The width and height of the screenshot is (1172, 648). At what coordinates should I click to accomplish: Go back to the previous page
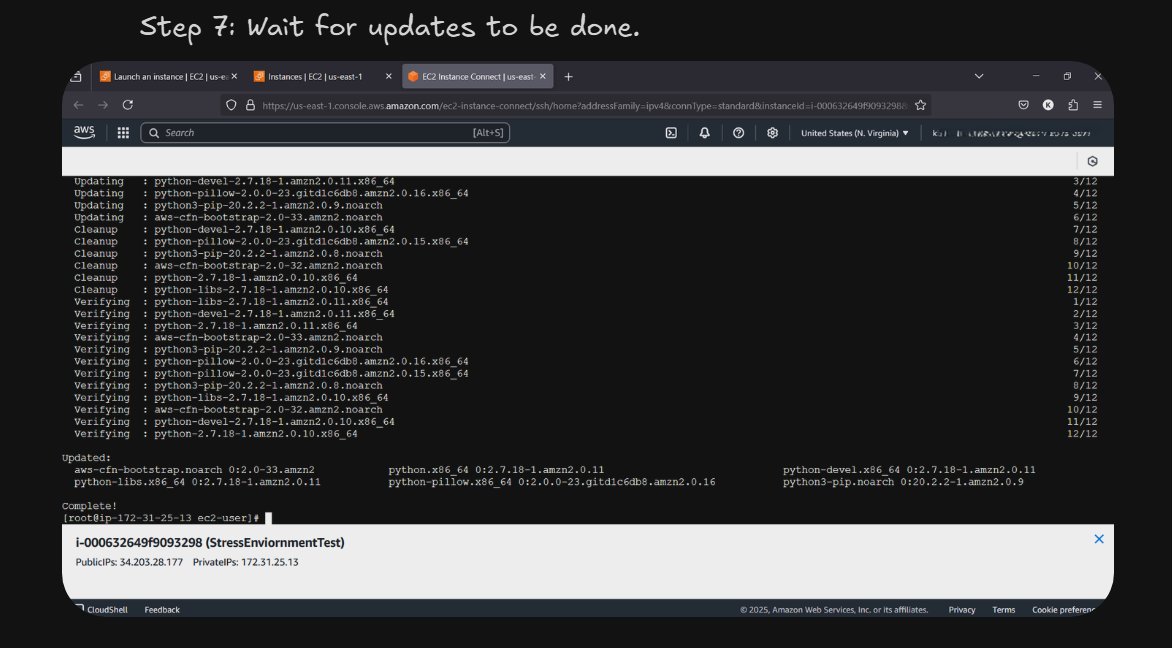(x=78, y=105)
